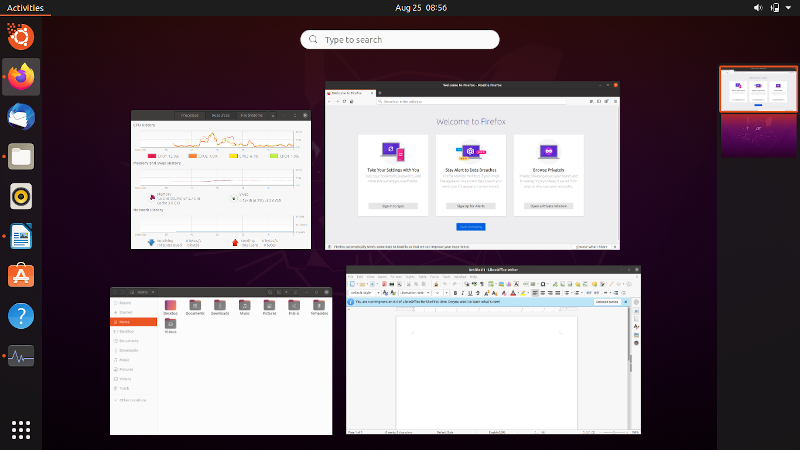Open the paragraph style dropdown in Writer
The image size is (800, 450).
[x=378, y=293]
